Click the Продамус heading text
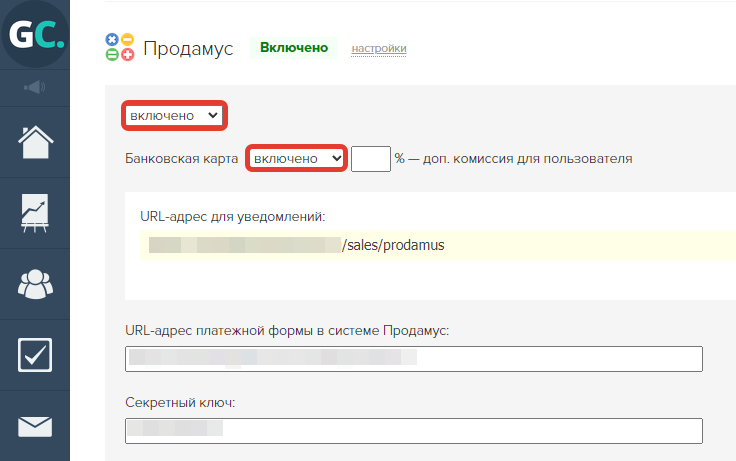Viewport: 736px width, 461px height. [188, 49]
